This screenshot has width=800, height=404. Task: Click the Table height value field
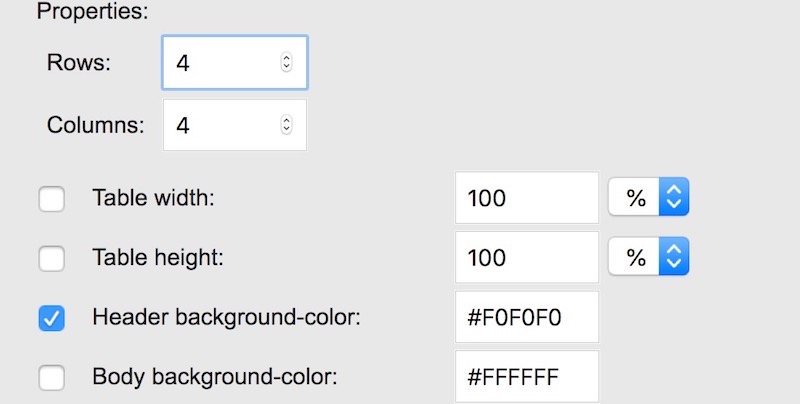(x=527, y=257)
